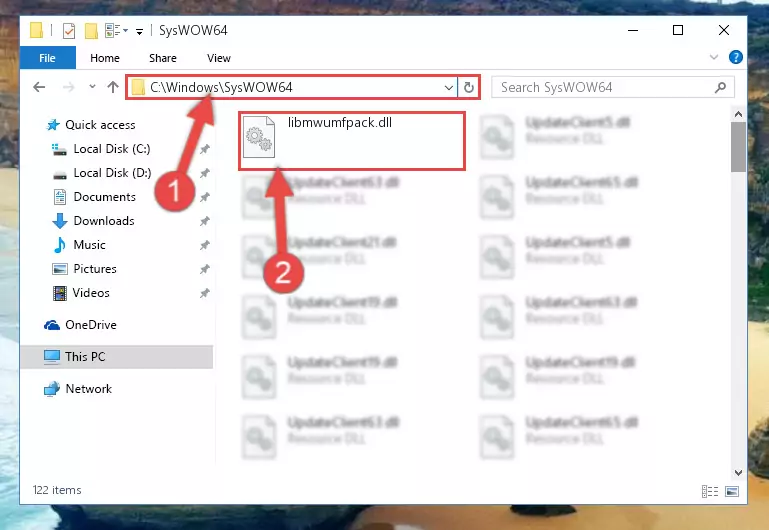Click the 122 items status text
The image size is (769, 530).
(x=57, y=490)
